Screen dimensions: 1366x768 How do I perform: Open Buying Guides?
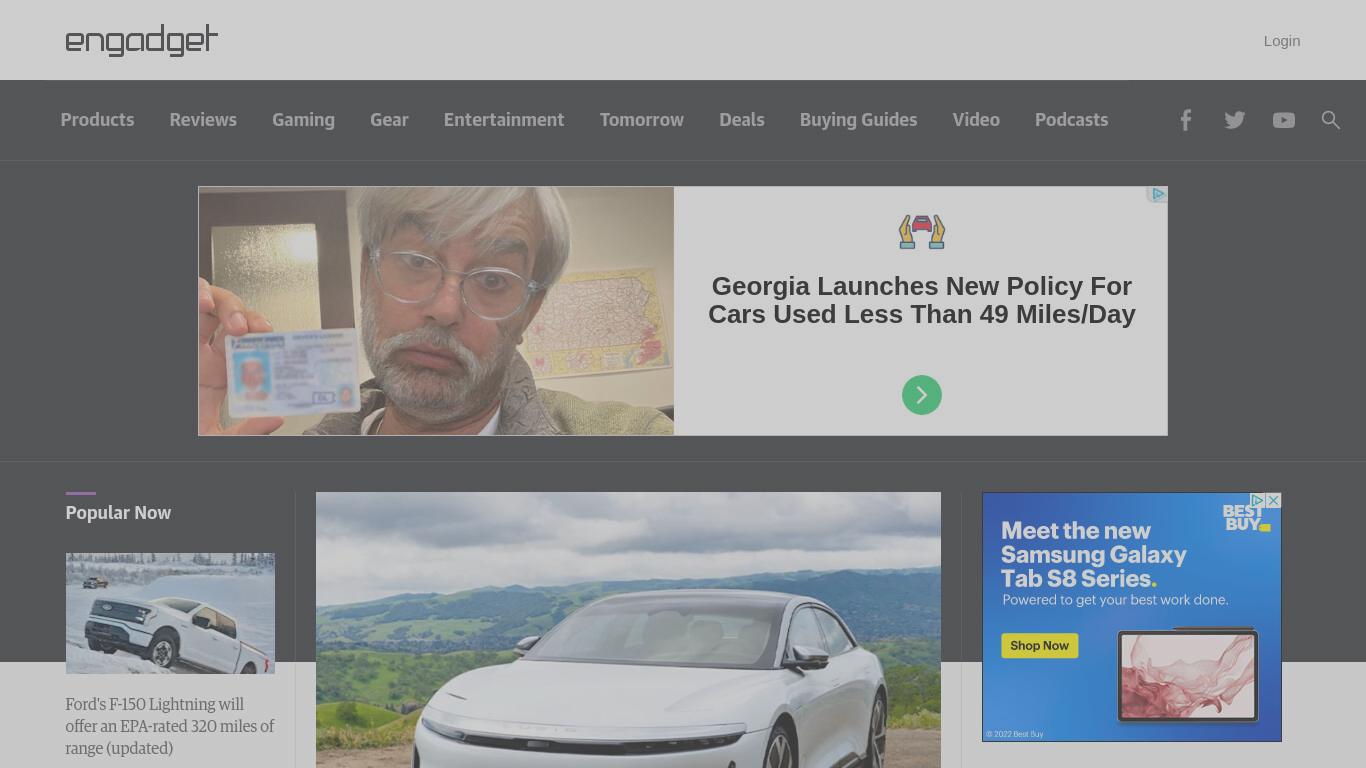[x=858, y=120]
